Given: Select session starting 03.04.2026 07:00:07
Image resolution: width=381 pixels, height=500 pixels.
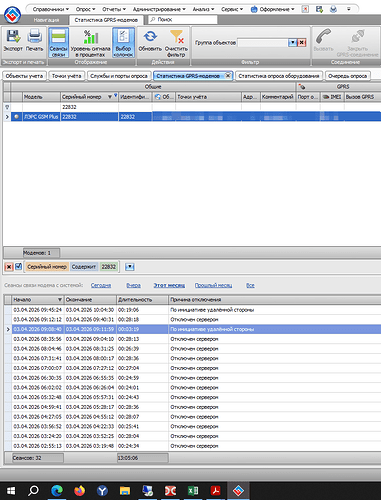Looking at the screenshot, I should [192, 368].
